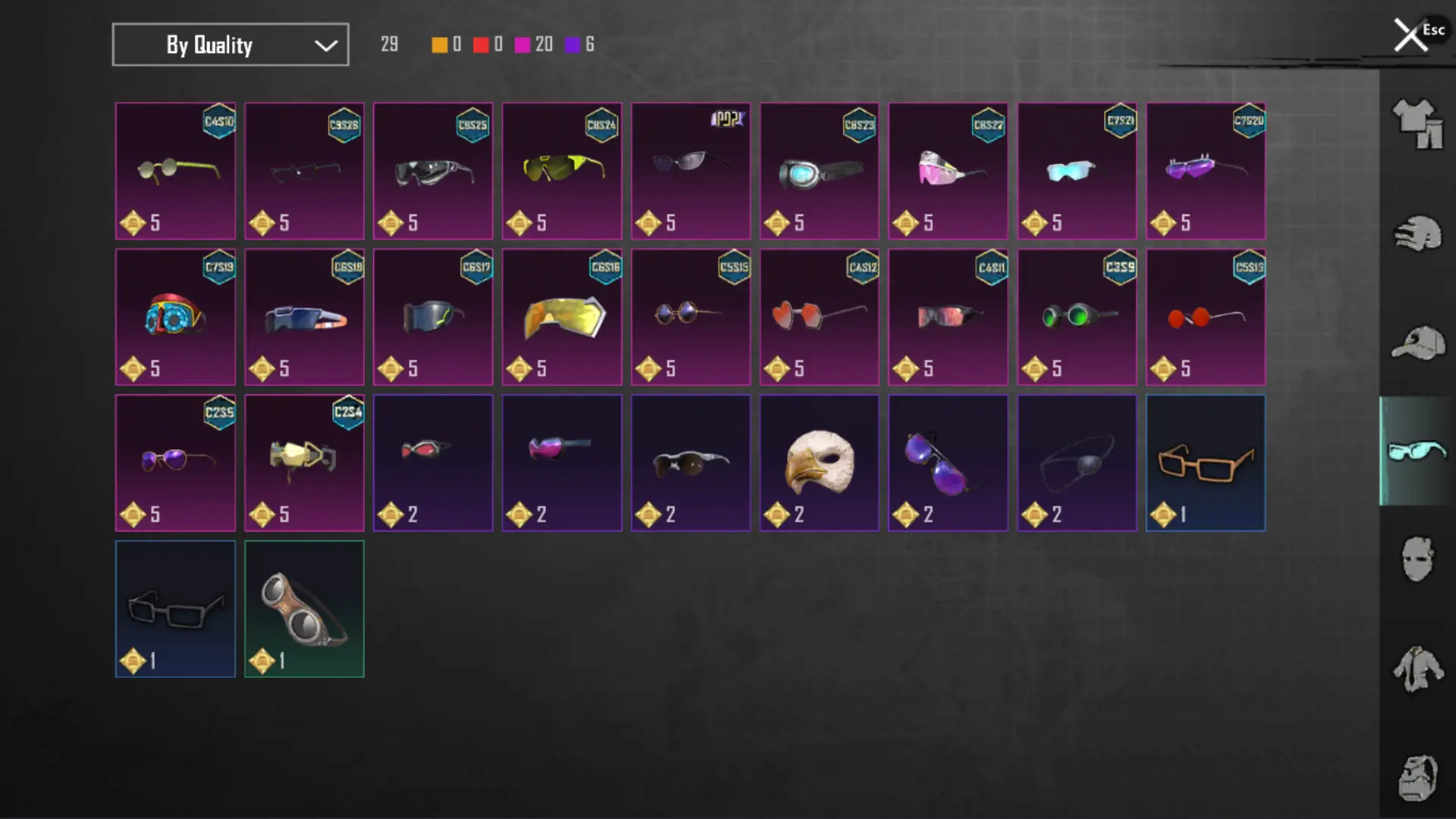The image size is (1456, 819).
Task: Select the C4S10 yellow round glasses
Action: click(x=175, y=171)
